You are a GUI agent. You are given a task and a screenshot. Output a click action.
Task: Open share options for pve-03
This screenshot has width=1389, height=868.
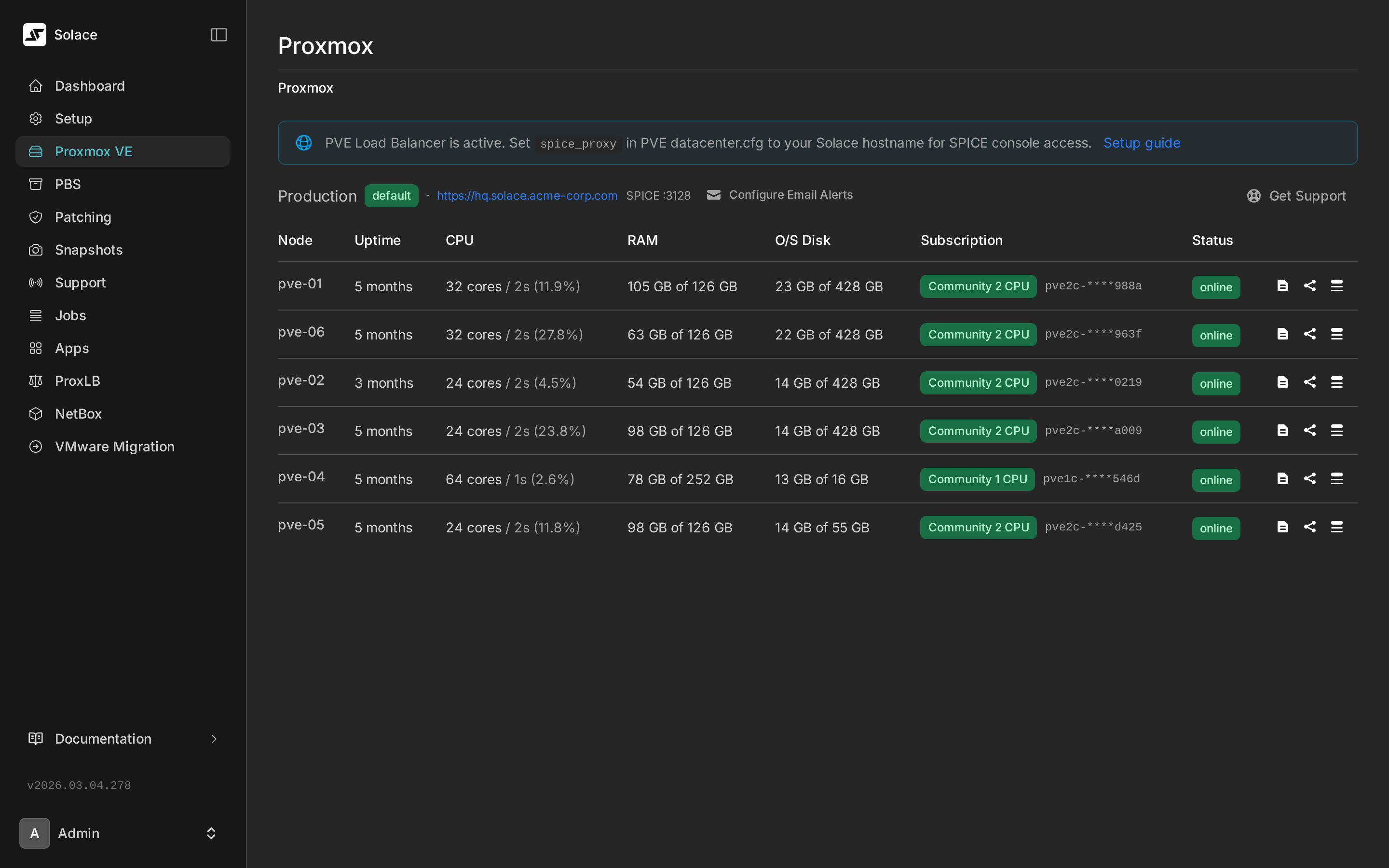coord(1310,430)
